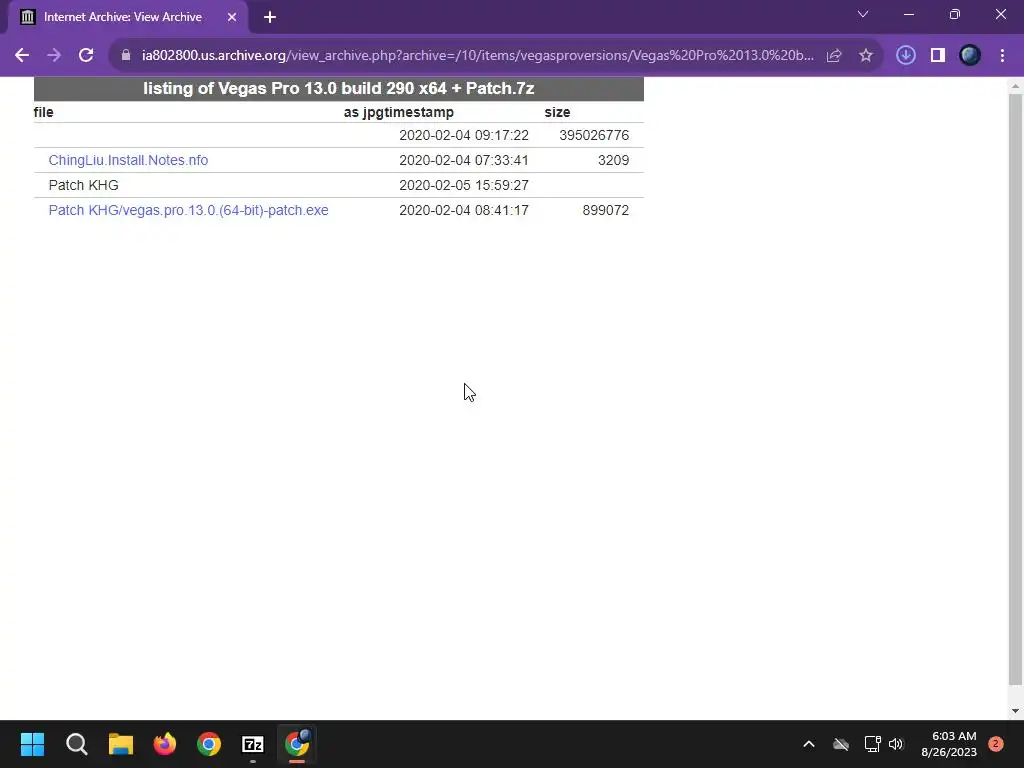Click the size value 3209
Screen dimensions: 1024x768
[613, 160]
